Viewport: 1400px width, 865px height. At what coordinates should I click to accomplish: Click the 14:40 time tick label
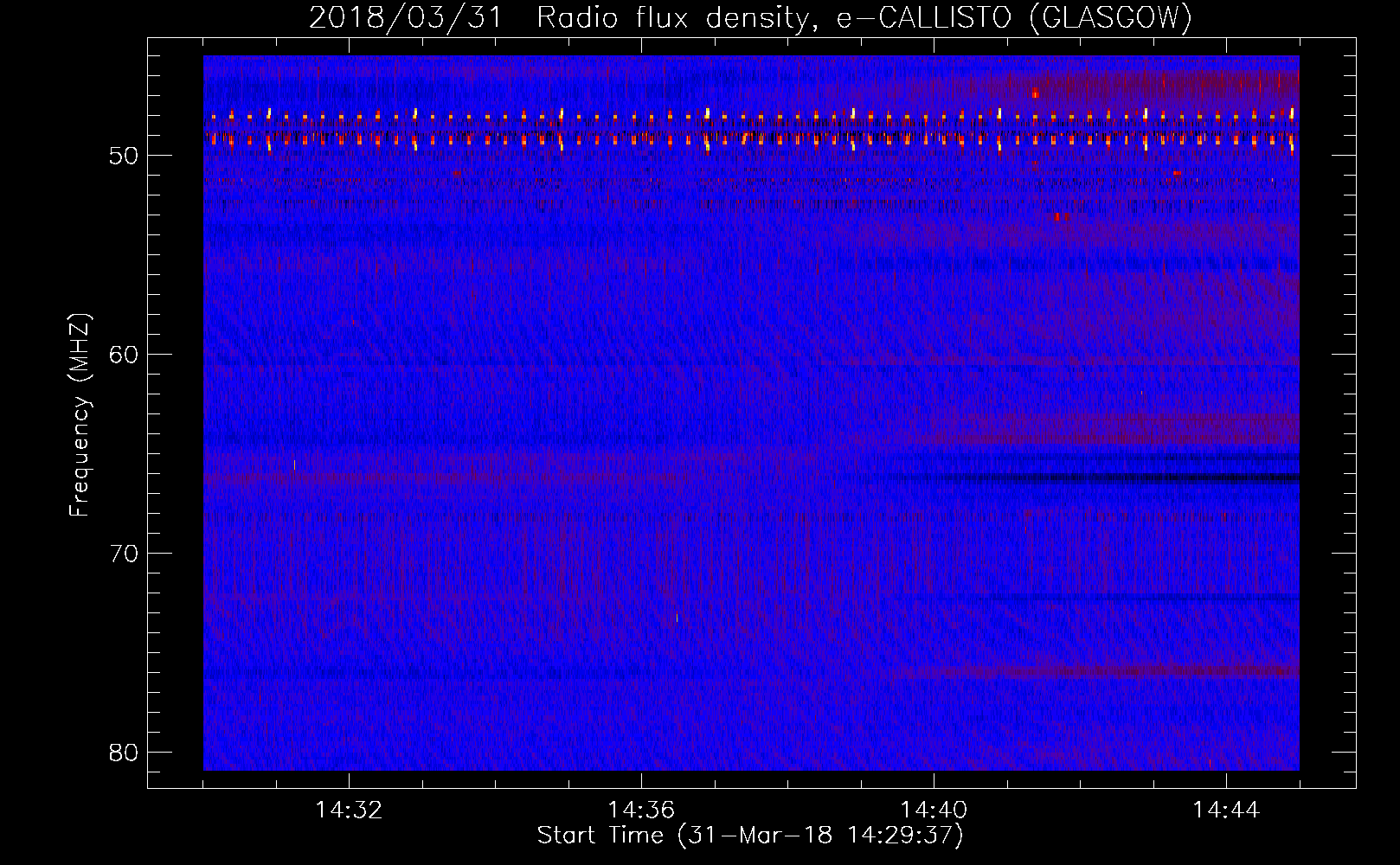[x=934, y=811]
